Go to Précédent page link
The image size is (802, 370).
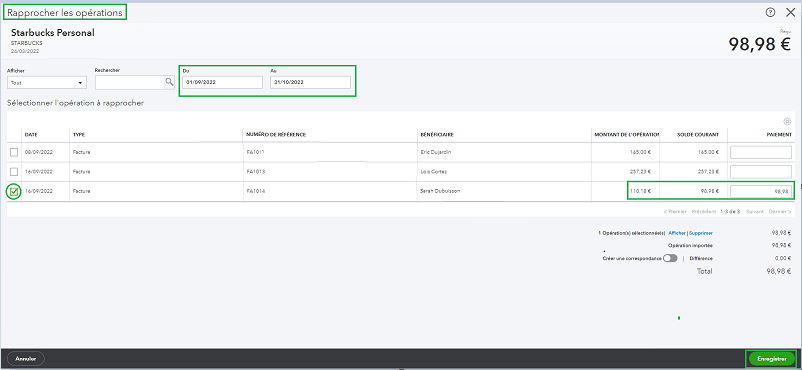click(x=704, y=211)
